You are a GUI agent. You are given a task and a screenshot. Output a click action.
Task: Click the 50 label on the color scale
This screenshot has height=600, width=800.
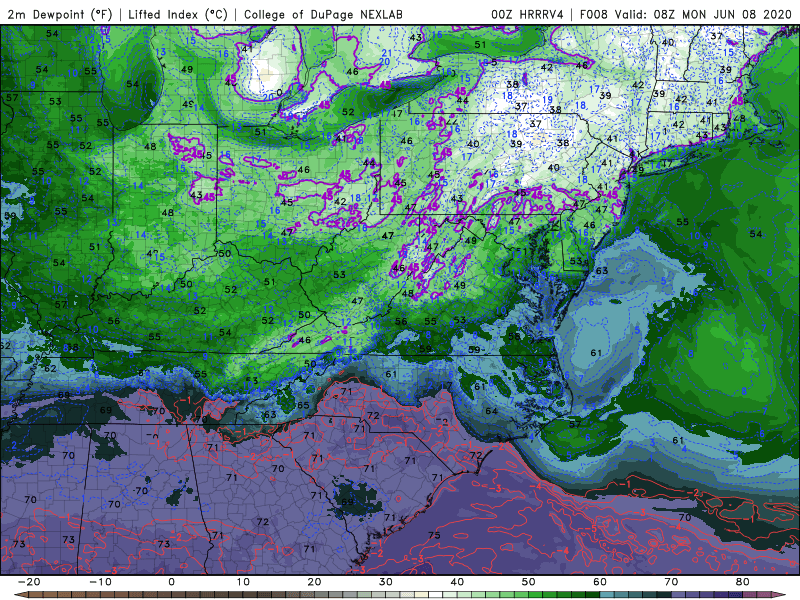529,582
